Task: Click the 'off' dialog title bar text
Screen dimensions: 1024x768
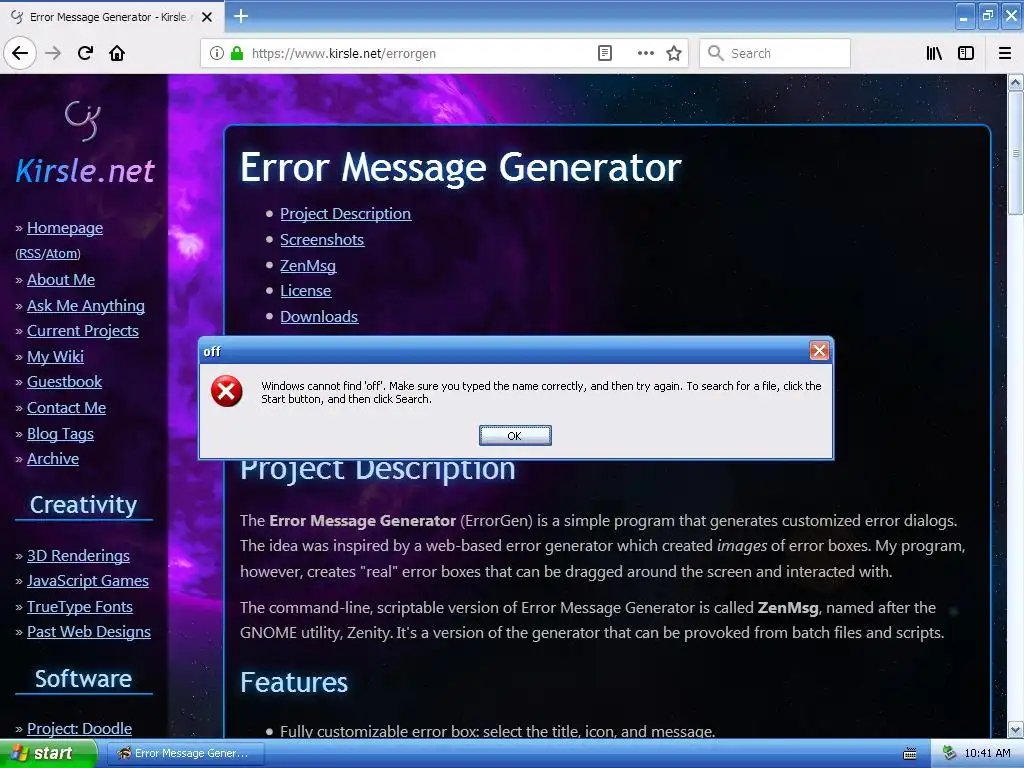Action: point(212,351)
